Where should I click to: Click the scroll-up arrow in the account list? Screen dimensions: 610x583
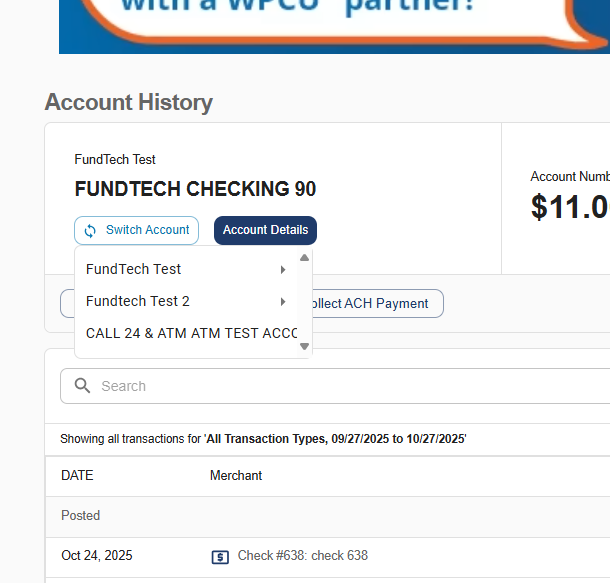click(304, 257)
